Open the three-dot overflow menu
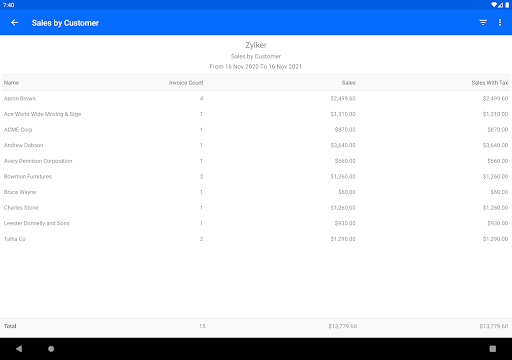Image resolution: width=512 pixels, height=360 pixels. click(500, 23)
